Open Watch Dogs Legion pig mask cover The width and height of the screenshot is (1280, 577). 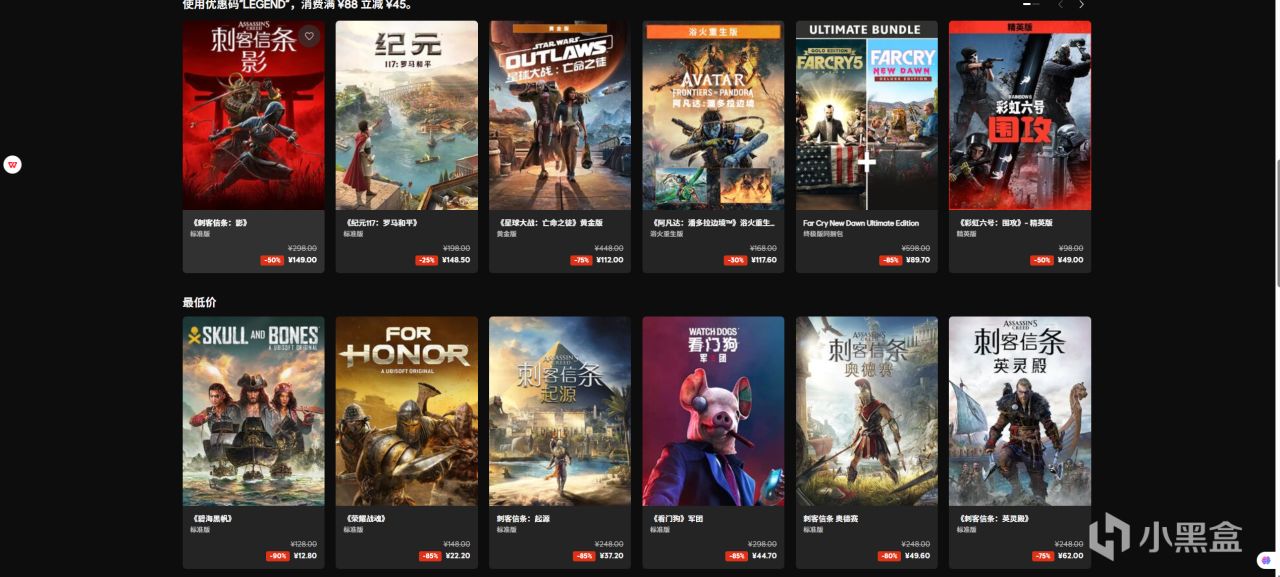click(x=713, y=411)
